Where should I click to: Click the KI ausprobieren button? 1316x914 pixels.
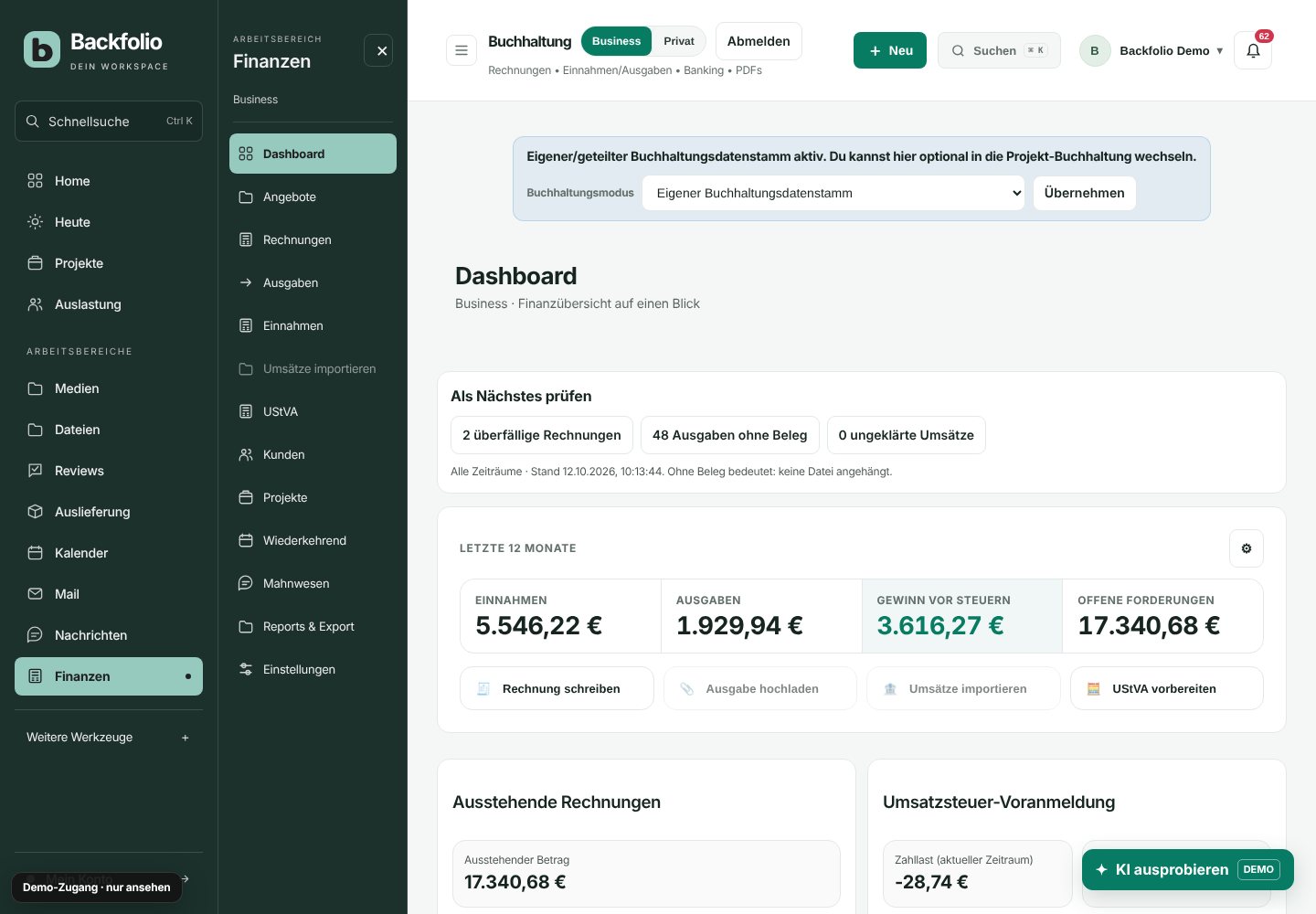[1188, 869]
